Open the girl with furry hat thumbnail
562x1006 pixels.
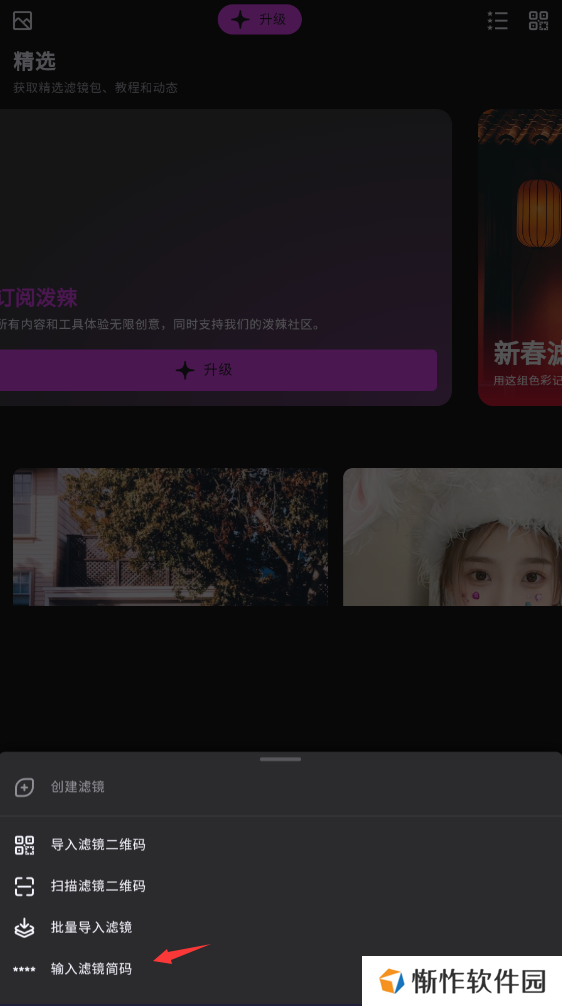tap(452, 537)
